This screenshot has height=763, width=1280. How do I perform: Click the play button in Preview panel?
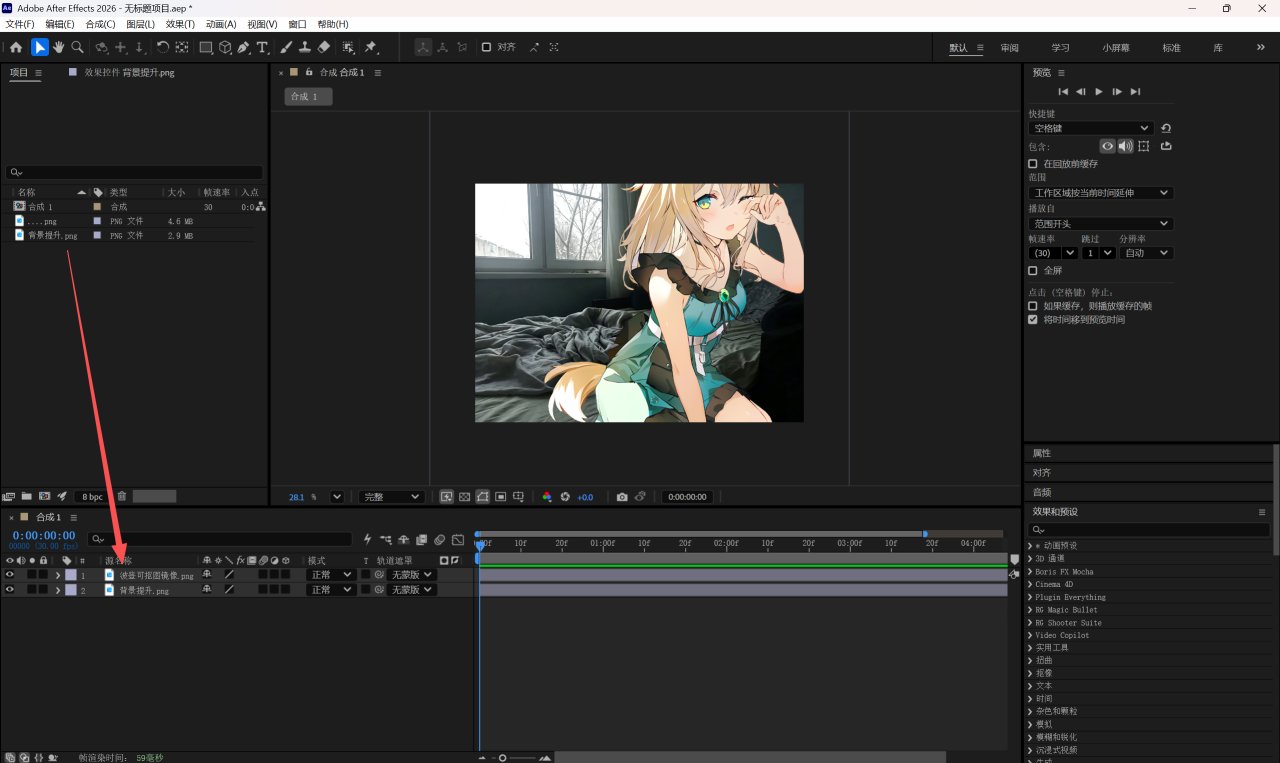pyautogui.click(x=1099, y=91)
